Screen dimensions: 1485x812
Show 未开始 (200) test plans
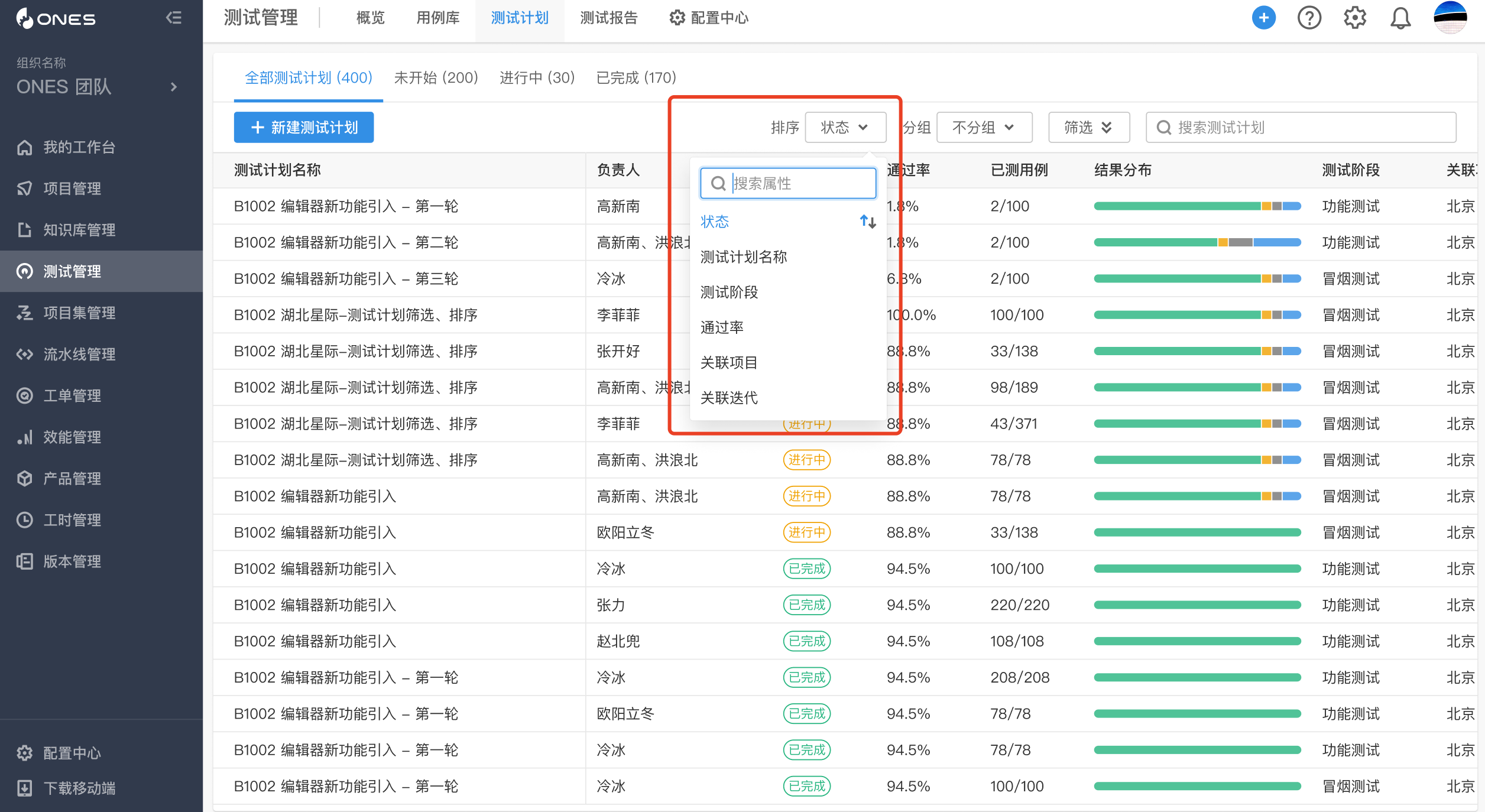click(436, 77)
